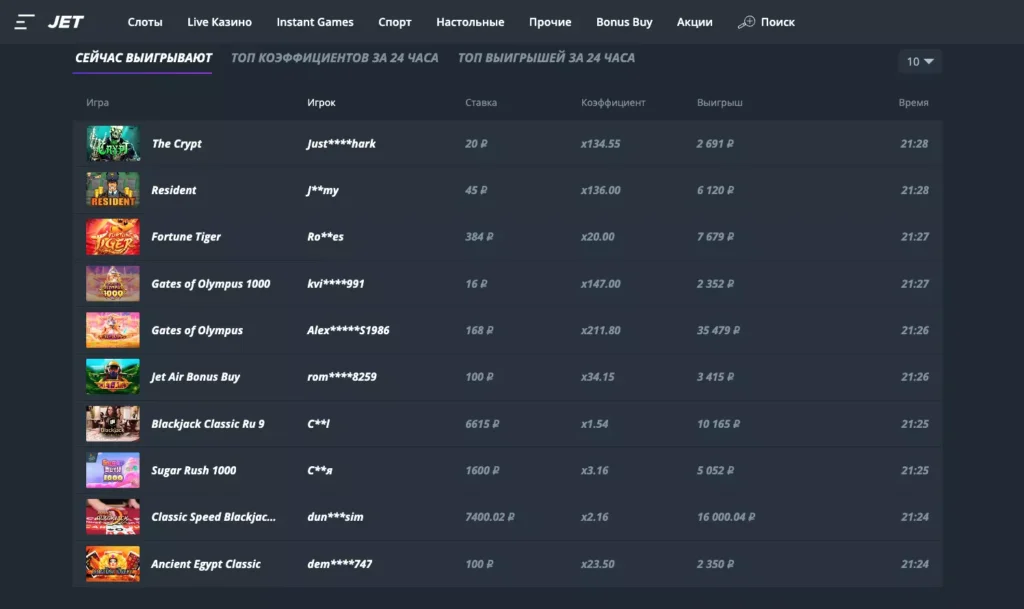The height and width of the screenshot is (609, 1024).
Task: Open the Resident slot thumbnail
Action: (112, 190)
